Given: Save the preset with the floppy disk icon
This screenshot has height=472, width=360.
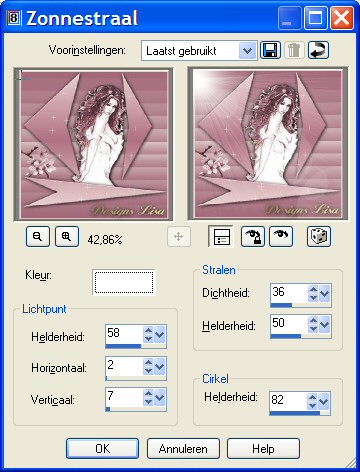Looking at the screenshot, I should pos(270,50).
